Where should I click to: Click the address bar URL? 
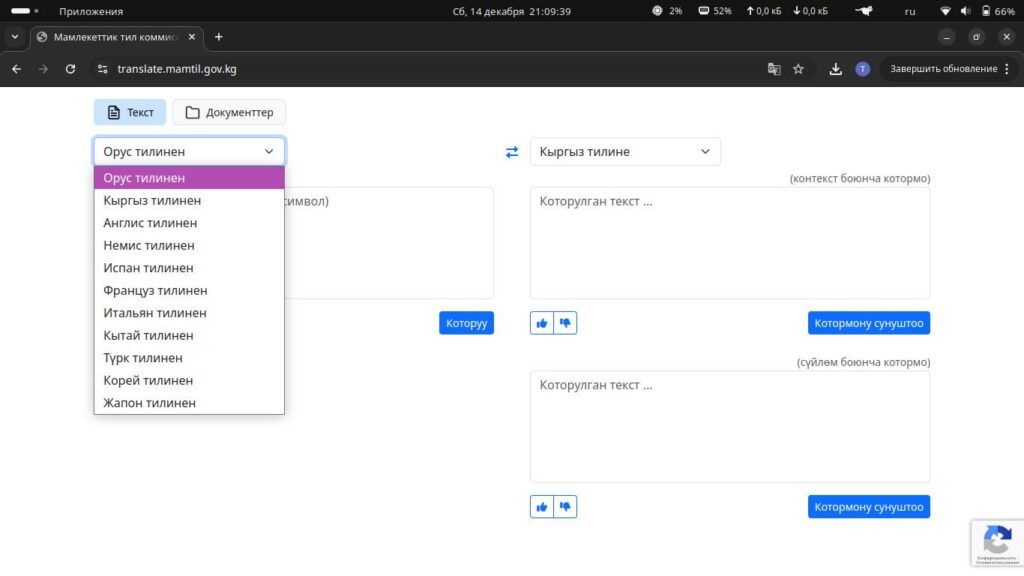[x=177, y=69]
